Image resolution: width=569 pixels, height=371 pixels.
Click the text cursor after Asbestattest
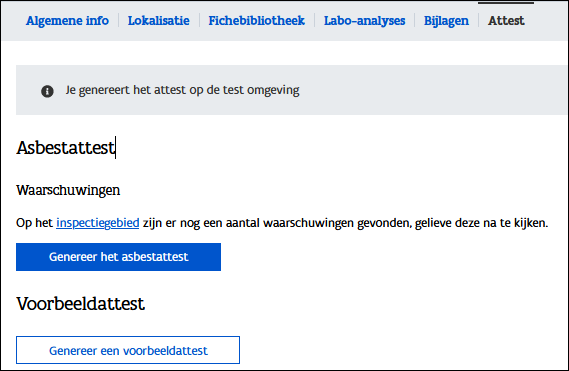click(x=115, y=147)
